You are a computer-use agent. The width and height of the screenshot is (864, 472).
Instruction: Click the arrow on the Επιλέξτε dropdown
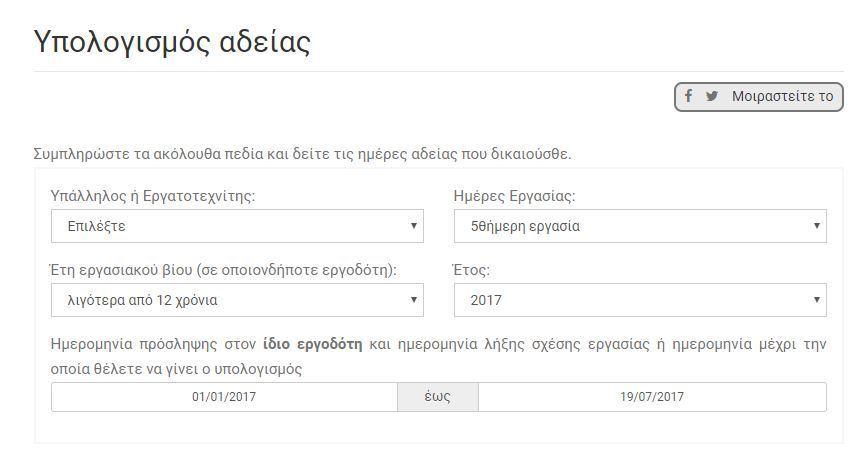[414, 226]
